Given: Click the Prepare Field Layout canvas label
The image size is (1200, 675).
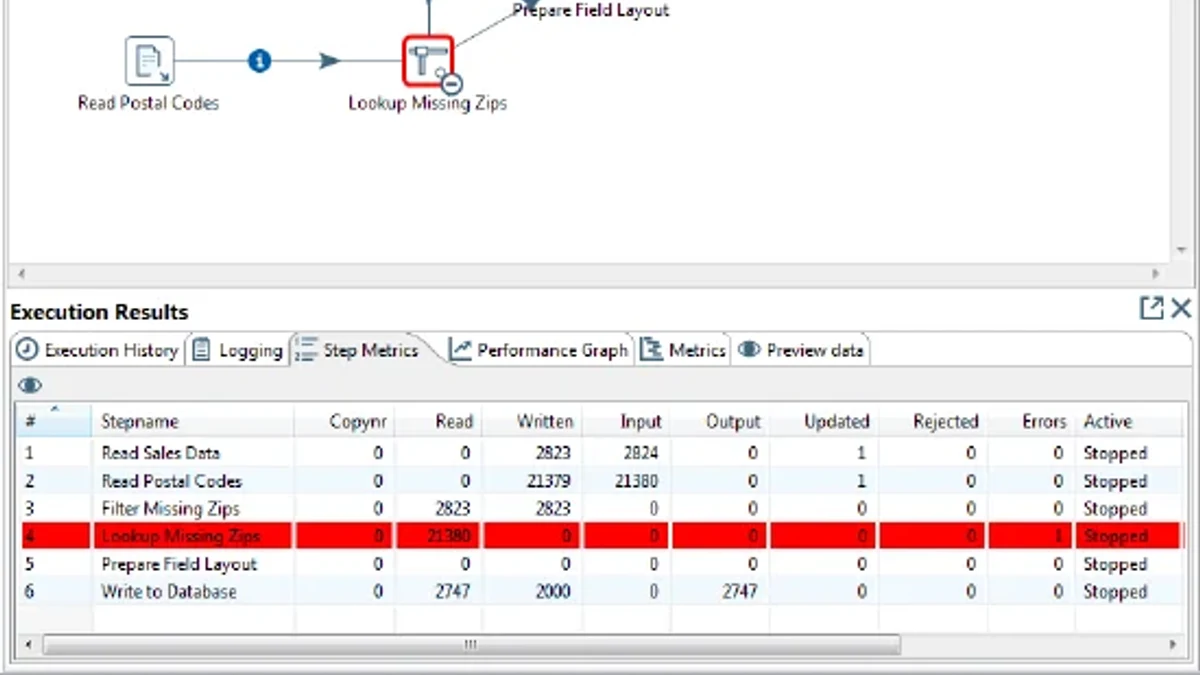Looking at the screenshot, I should point(590,10).
